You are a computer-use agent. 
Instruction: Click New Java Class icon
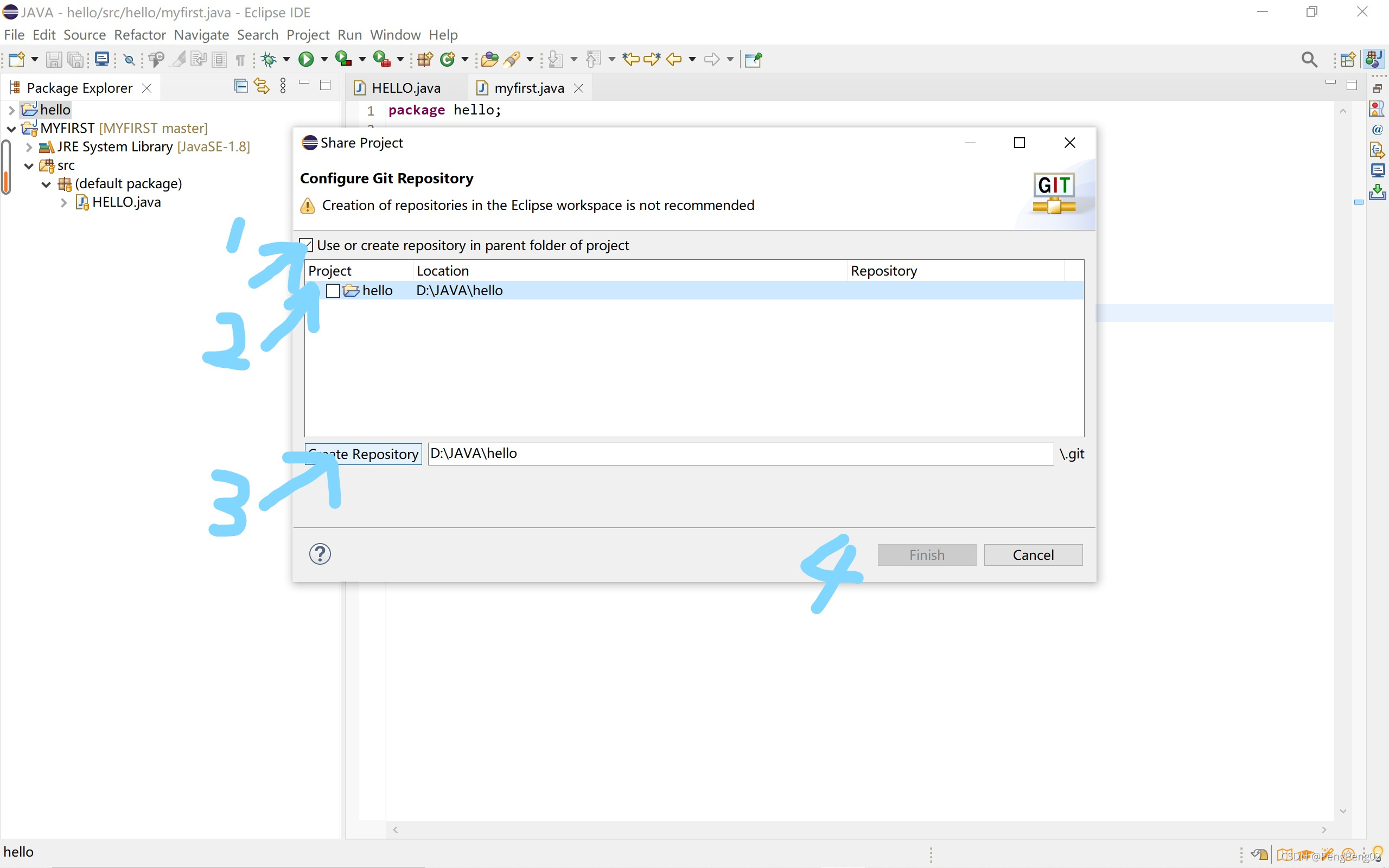pos(447,59)
